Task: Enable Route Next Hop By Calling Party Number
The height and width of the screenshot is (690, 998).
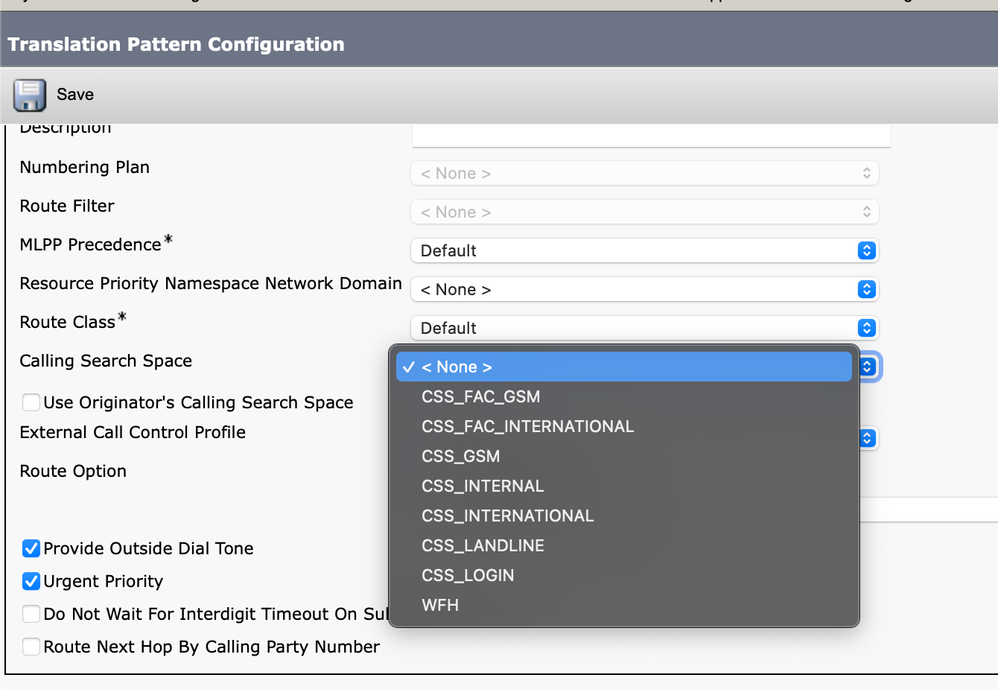Action: (x=31, y=647)
